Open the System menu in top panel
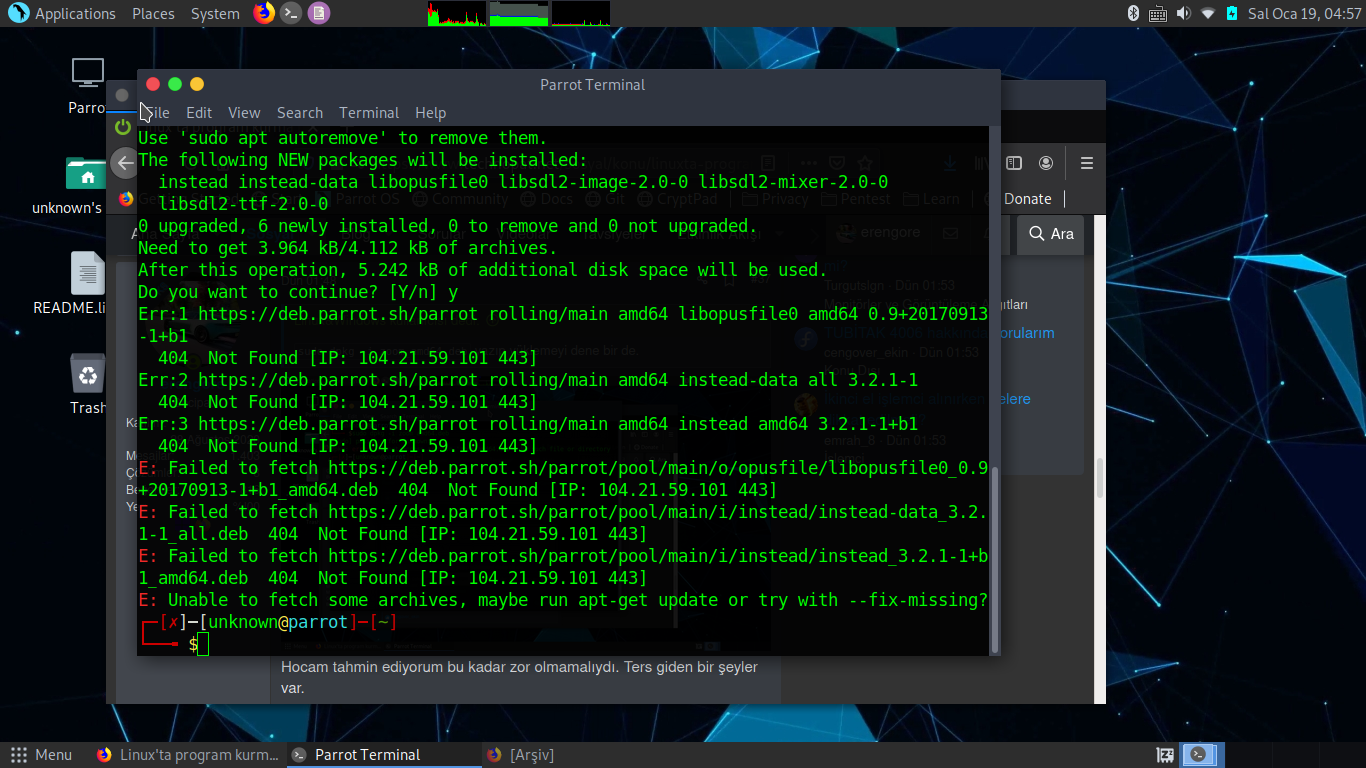 click(215, 14)
